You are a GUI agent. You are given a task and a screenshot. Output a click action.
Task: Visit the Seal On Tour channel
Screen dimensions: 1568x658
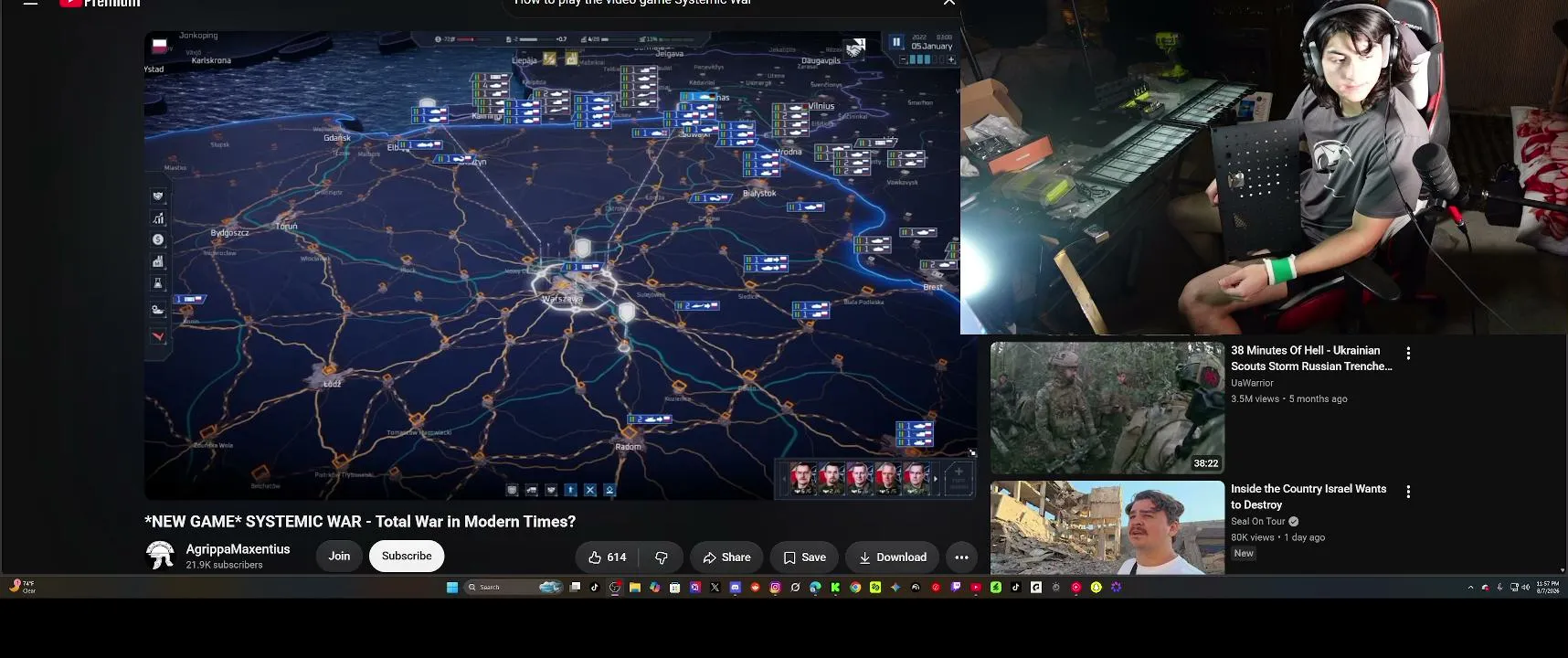tap(1257, 521)
